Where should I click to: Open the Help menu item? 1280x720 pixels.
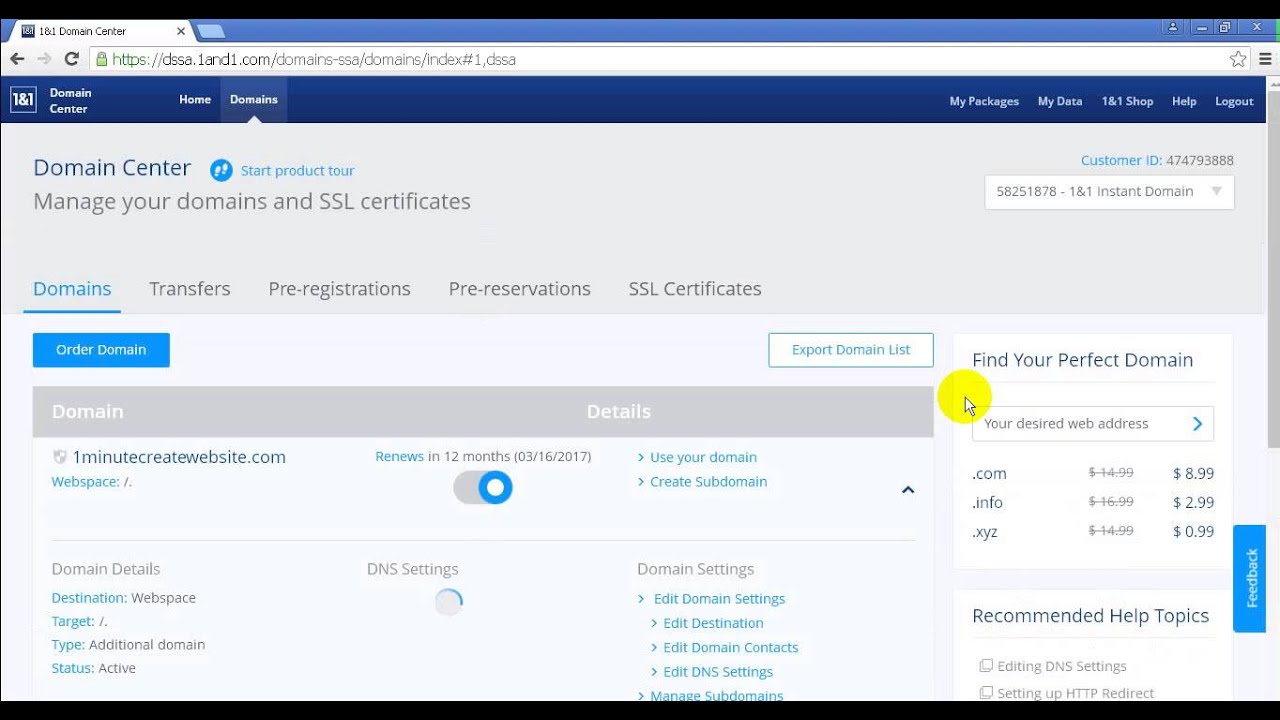pyautogui.click(x=1184, y=101)
